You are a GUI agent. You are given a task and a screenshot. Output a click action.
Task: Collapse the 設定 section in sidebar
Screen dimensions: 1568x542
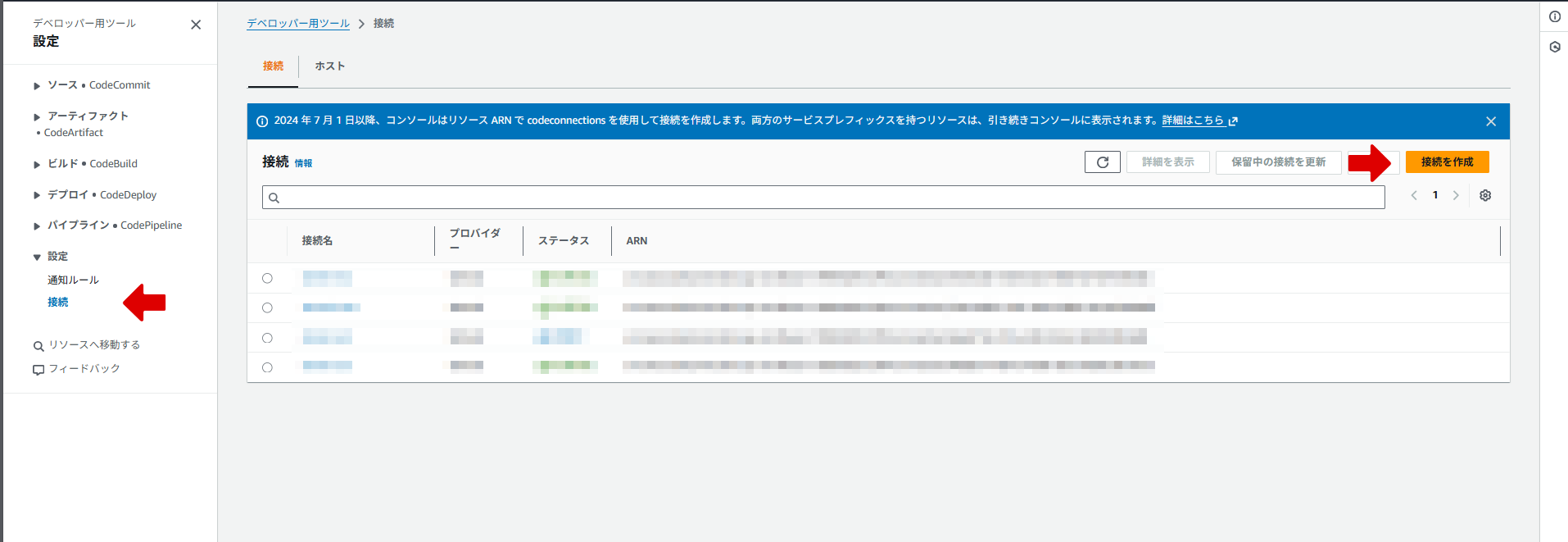pyautogui.click(x=37, y=257)
